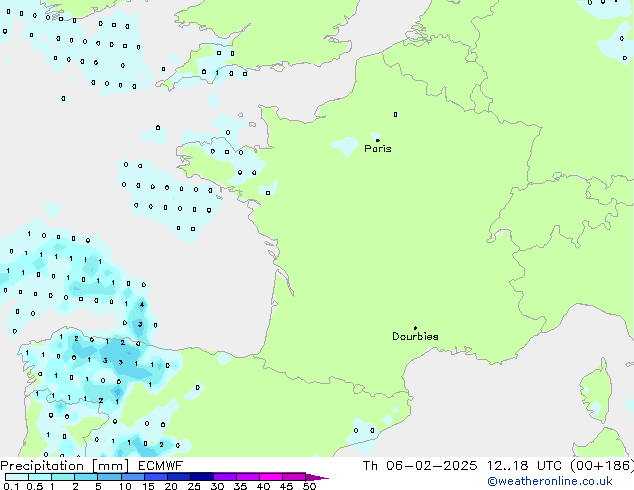
Task: Select the Dourbies town label
Action: pos(415,337)
